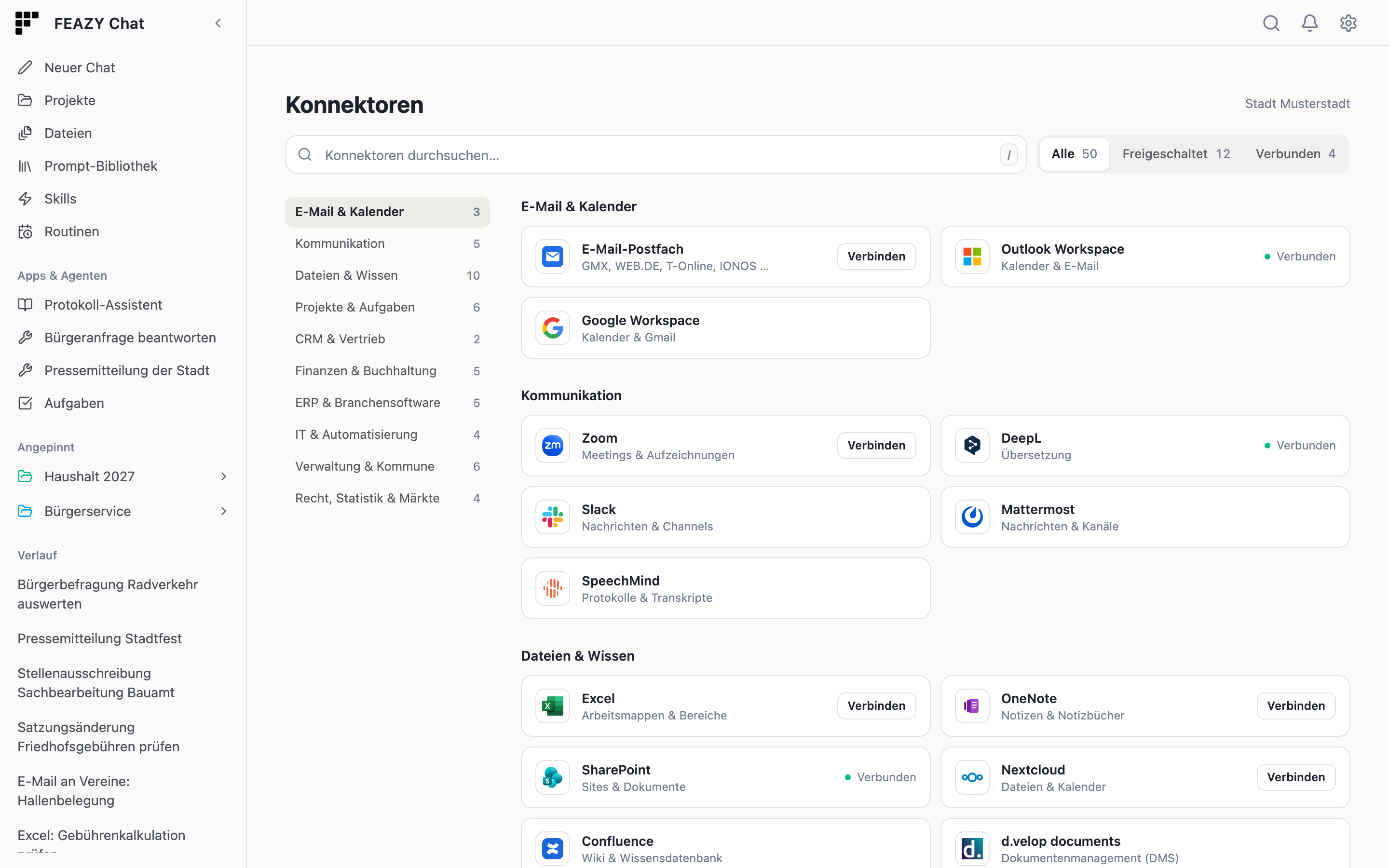1389x868 pixels.
Task: Select the Dateien & Wissen category
Action: point(387,275)
